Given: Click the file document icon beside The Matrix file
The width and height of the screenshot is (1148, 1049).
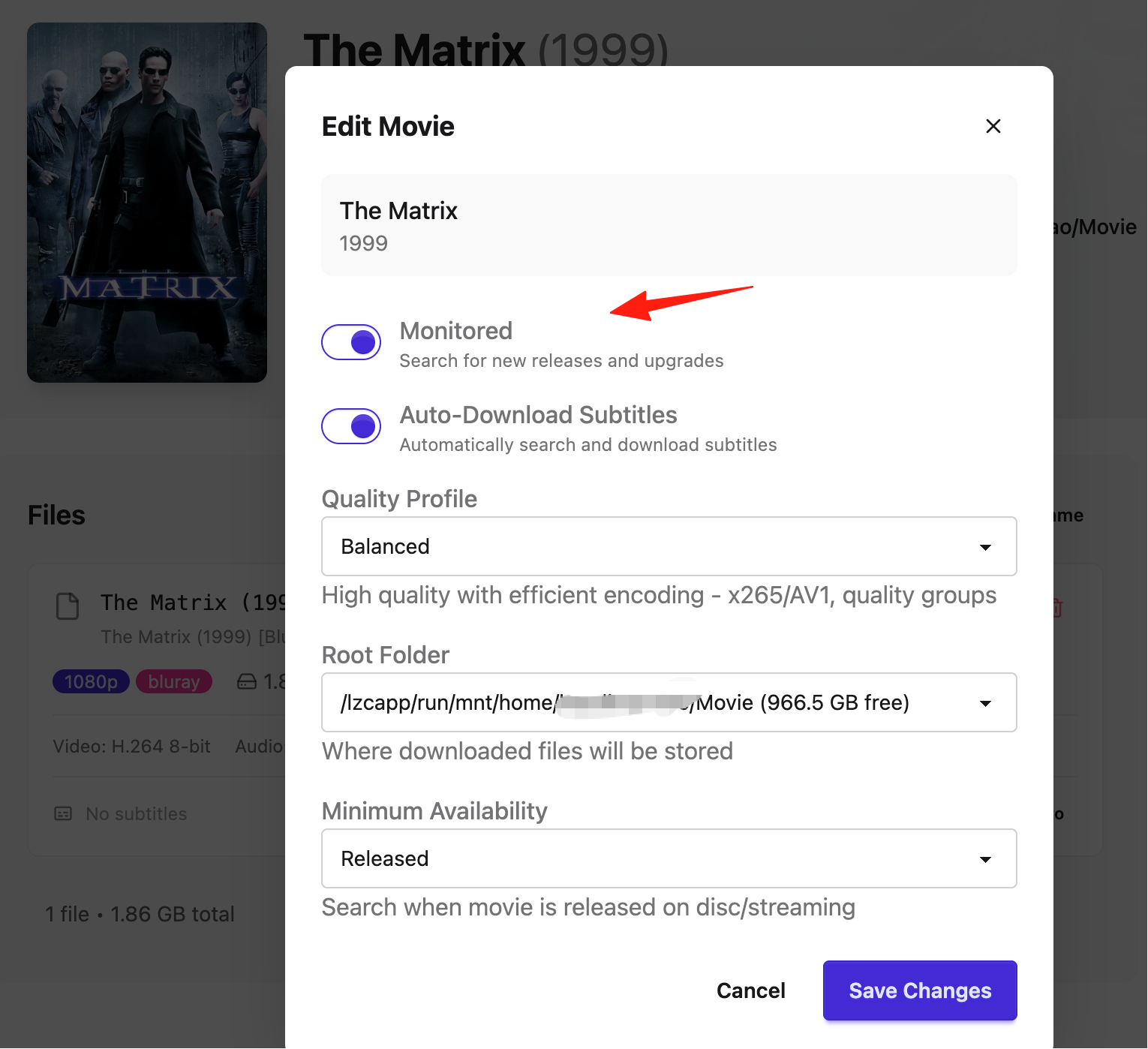Looking at the screenshot, I should [68, 606].
